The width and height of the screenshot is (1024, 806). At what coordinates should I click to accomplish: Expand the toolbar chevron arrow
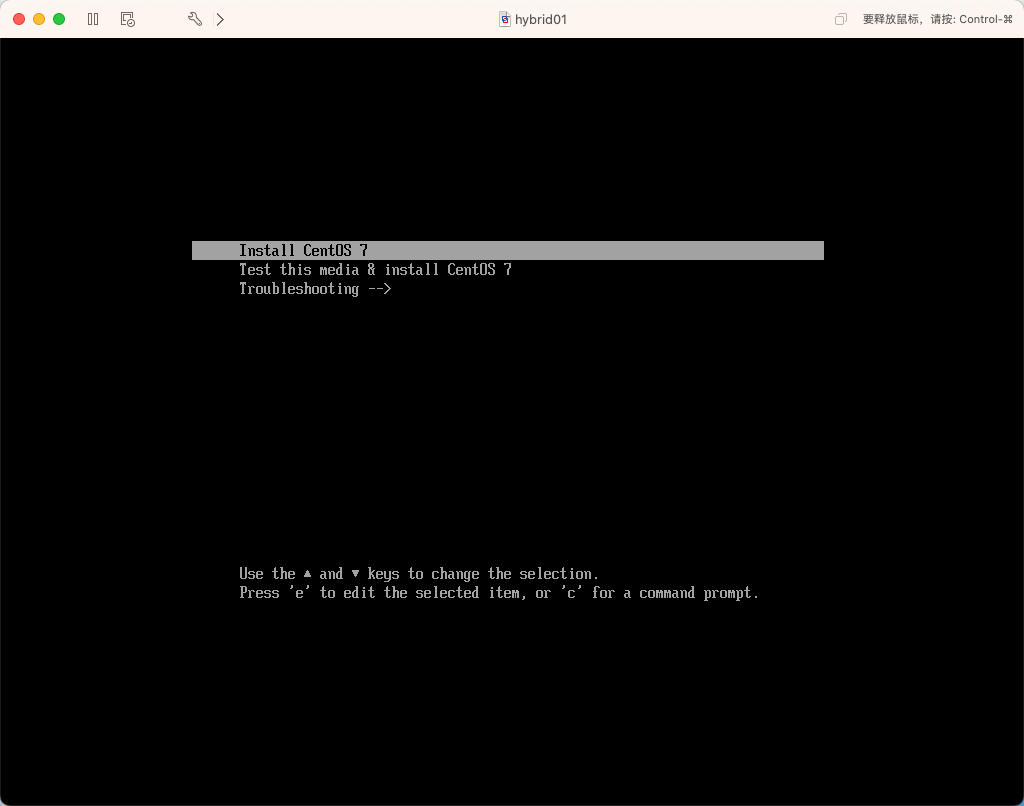coord(220,19)
